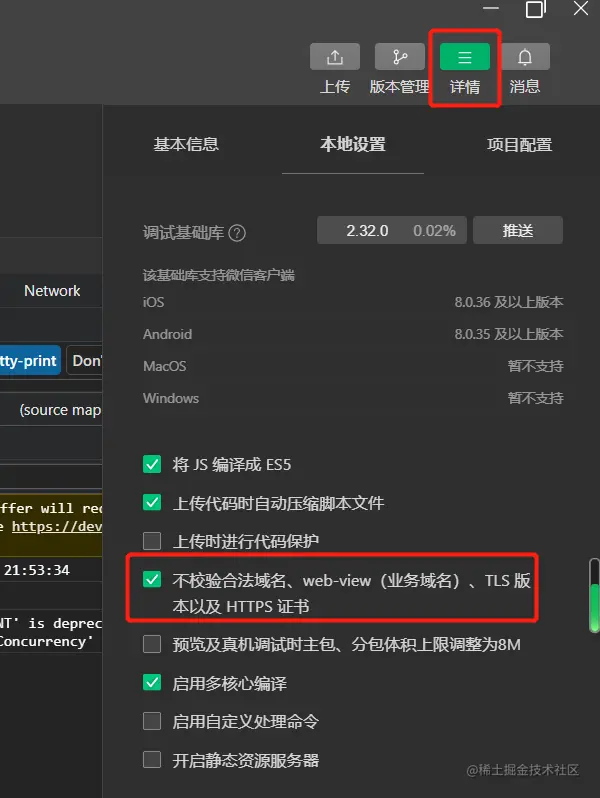
Task: Click the 暂不支持 text in the Windows row
Action: (x=535, y=398)
